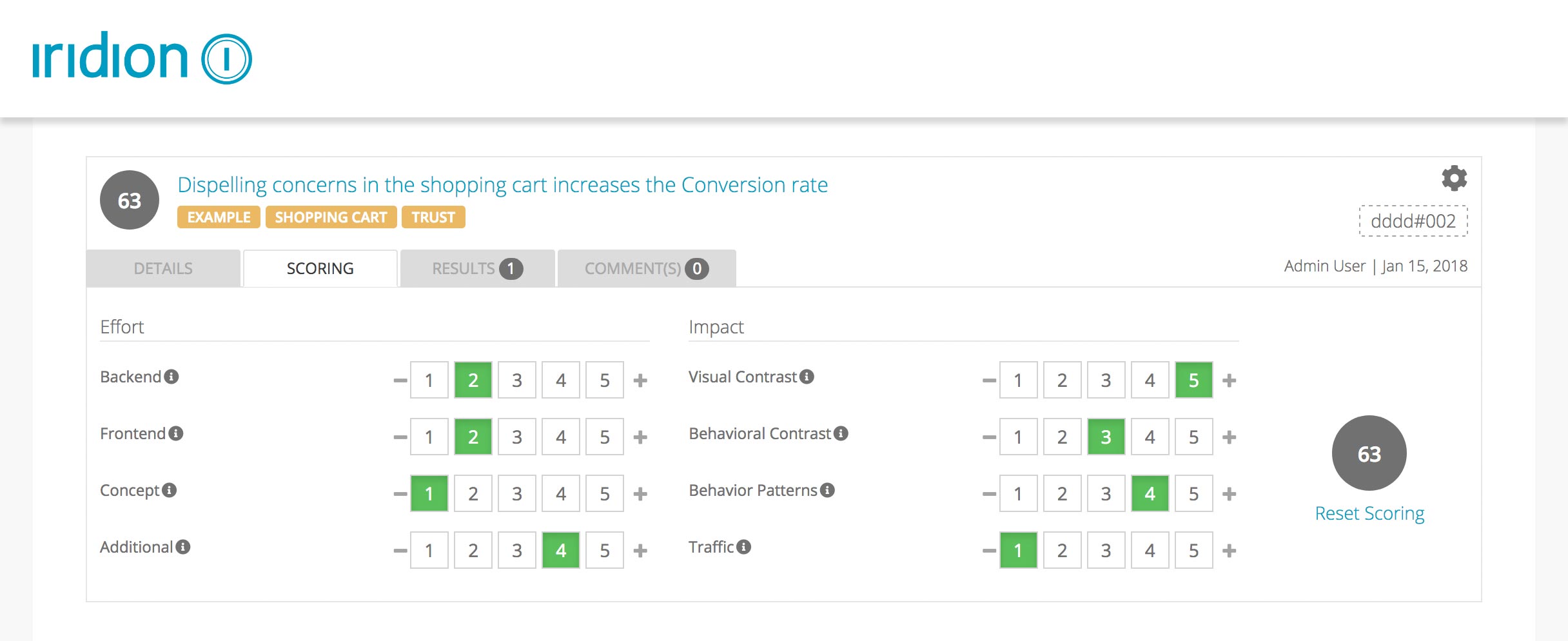Show info for Additional effort
This screenshot has height=641, width=1568.
(183, 547)
